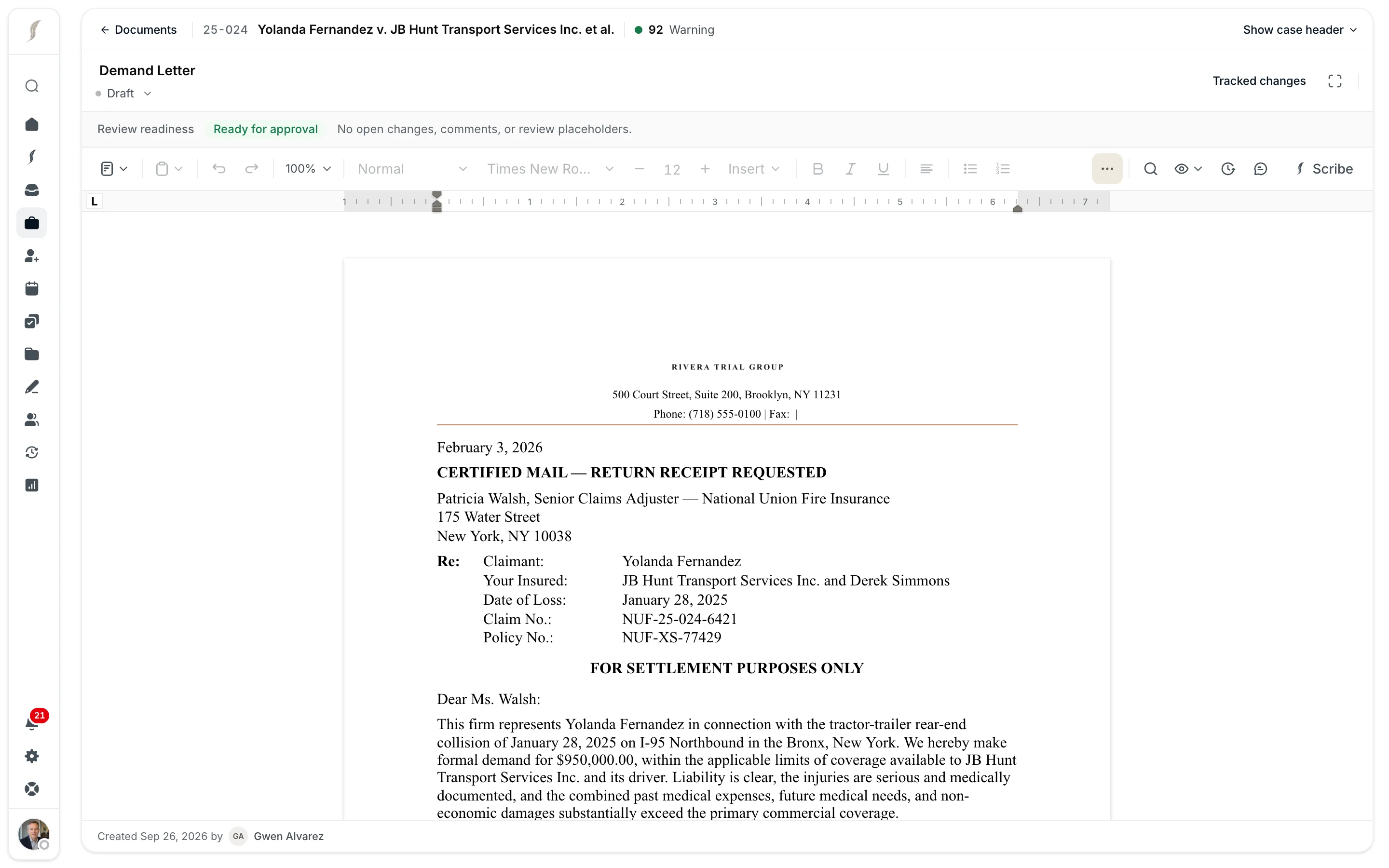Open settings gear in sidebar
1389x868 pixels.
(32, 756)
